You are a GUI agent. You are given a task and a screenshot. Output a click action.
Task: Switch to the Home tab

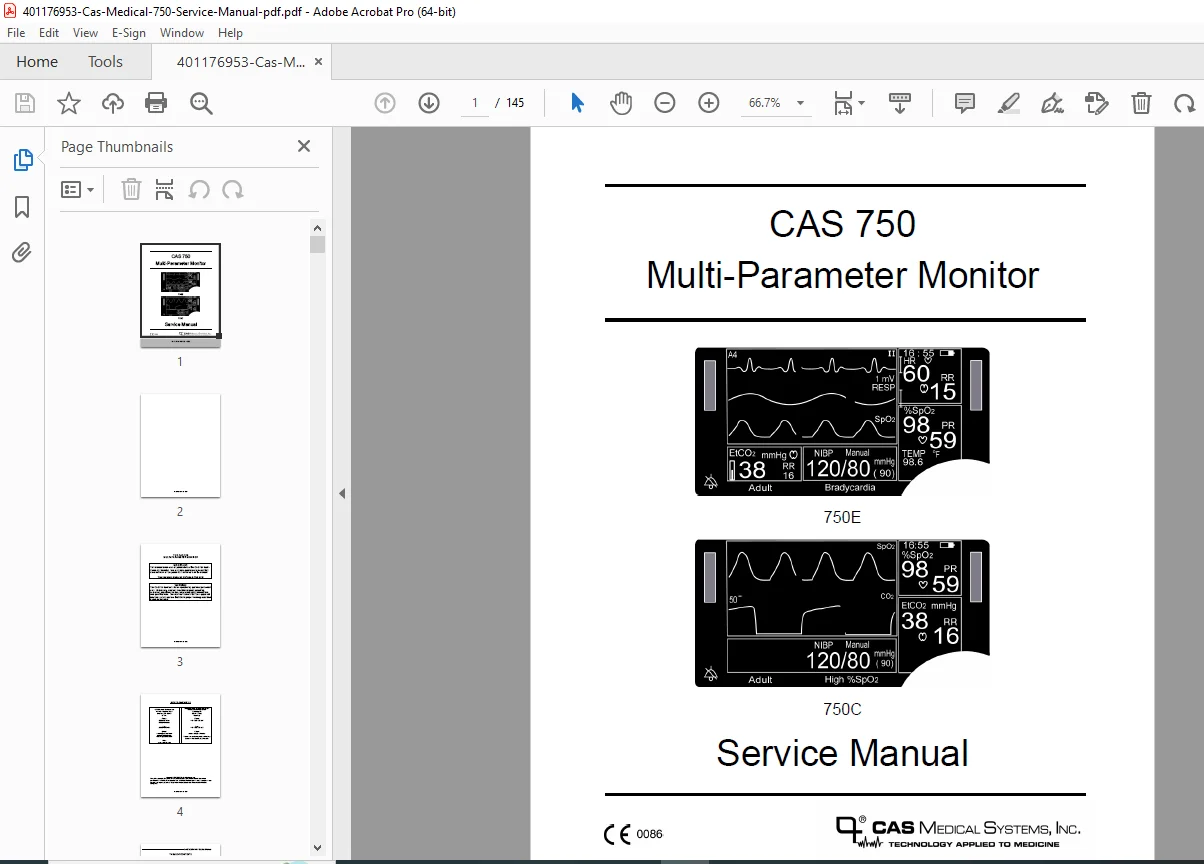tap(37, 62)
